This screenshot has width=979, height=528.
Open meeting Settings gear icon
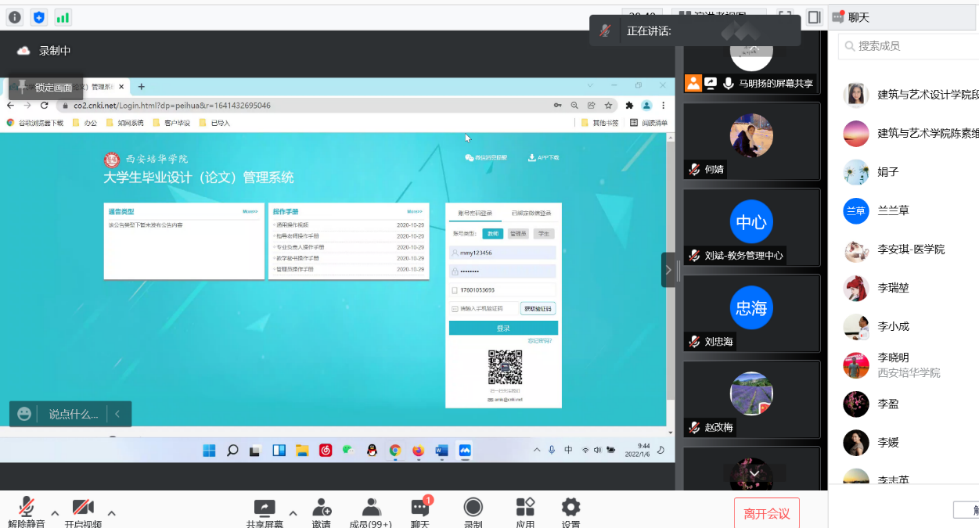pos(570,506)
